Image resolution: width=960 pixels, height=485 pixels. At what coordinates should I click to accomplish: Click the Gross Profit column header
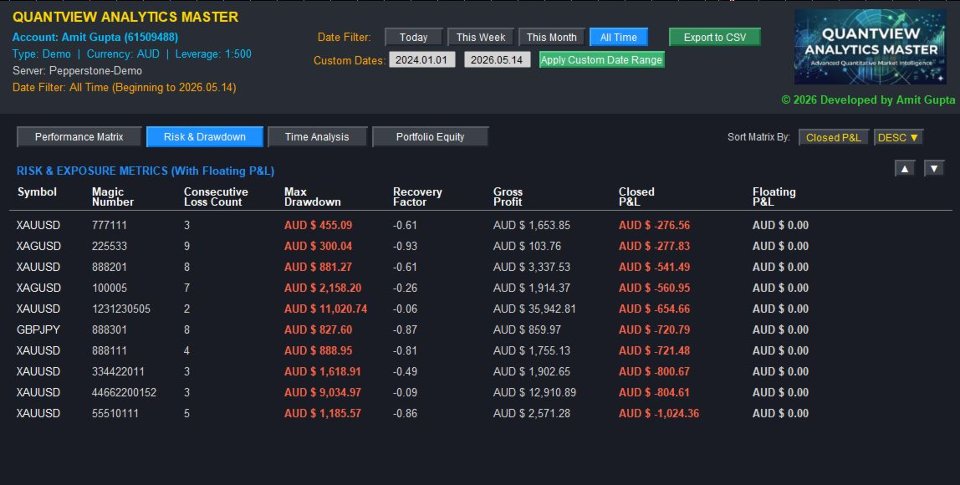coord(508,197)
